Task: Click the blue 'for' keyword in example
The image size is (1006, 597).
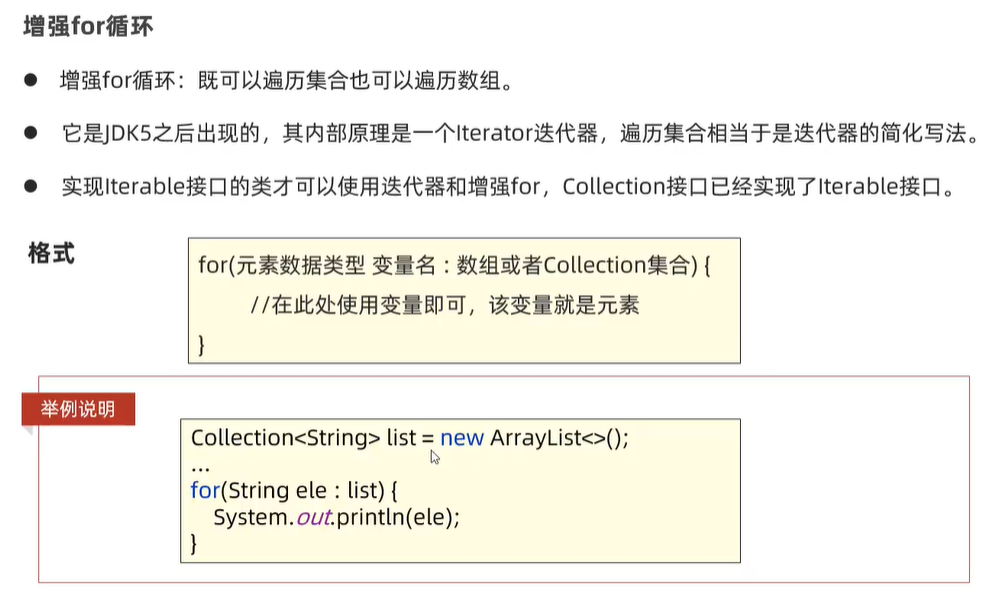Action: click(203, 491)
